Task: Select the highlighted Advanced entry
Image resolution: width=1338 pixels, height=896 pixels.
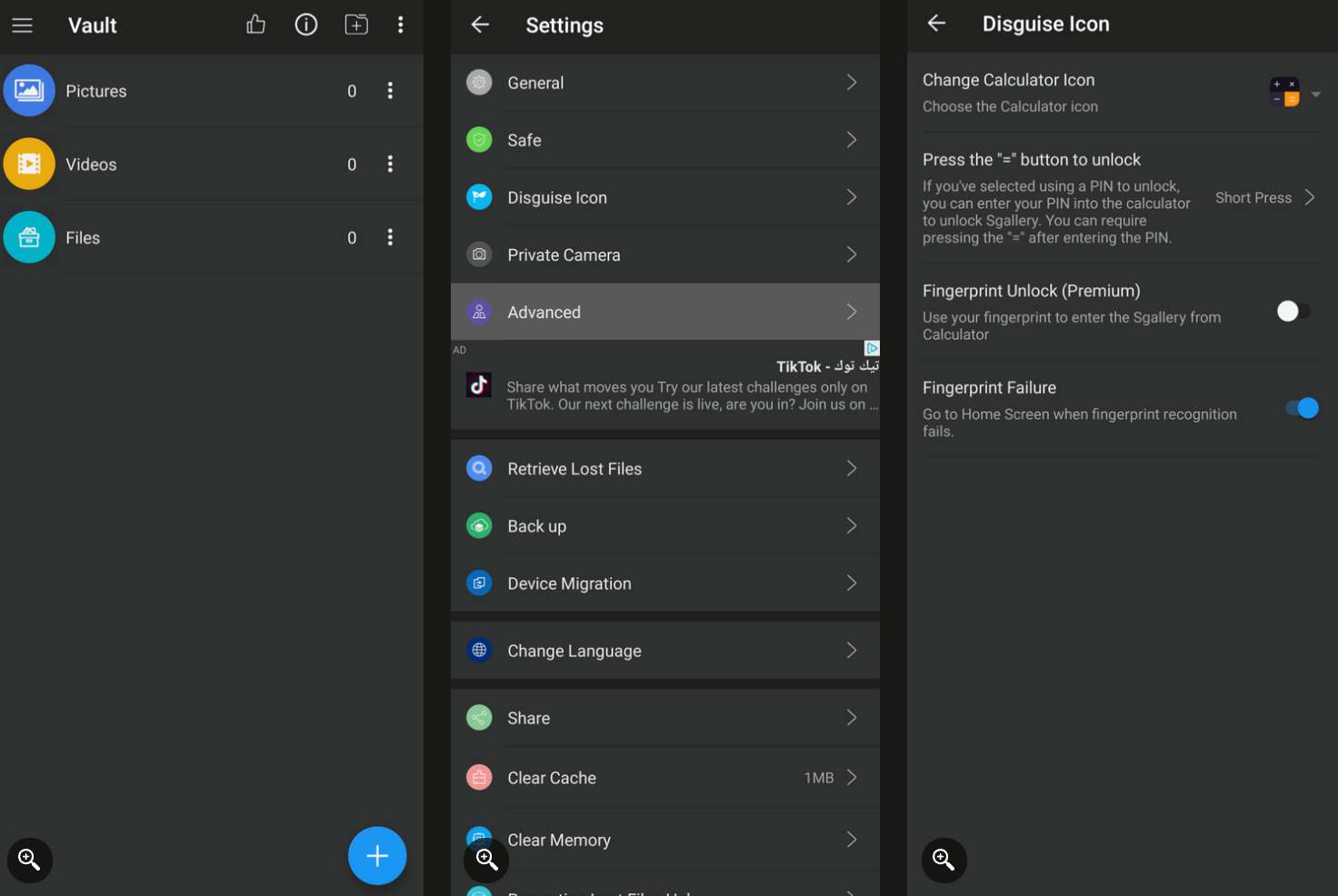Action: click(x=665, y=312)
